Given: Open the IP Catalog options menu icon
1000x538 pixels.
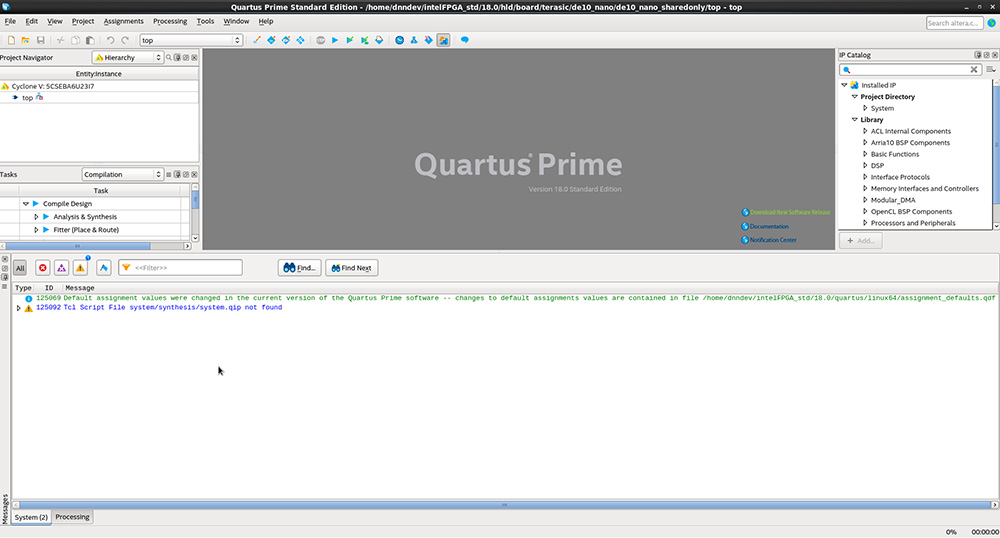Looking at the screenshot, I should [990, 69].
